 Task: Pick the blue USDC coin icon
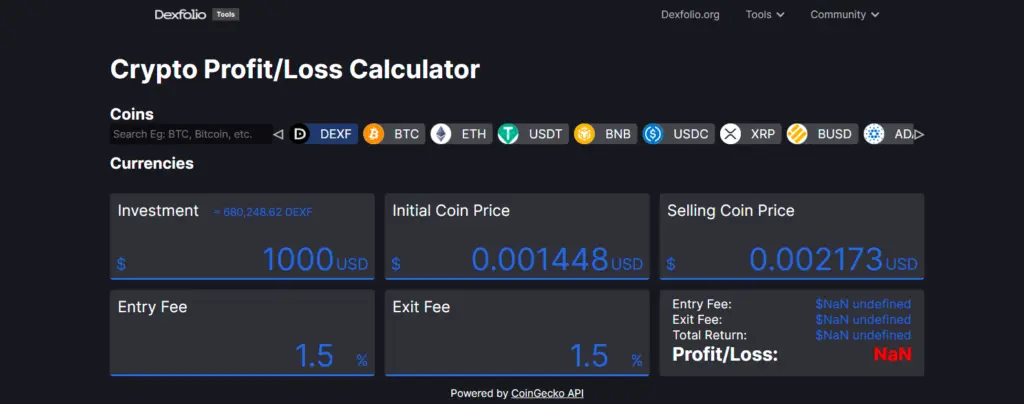654,134
